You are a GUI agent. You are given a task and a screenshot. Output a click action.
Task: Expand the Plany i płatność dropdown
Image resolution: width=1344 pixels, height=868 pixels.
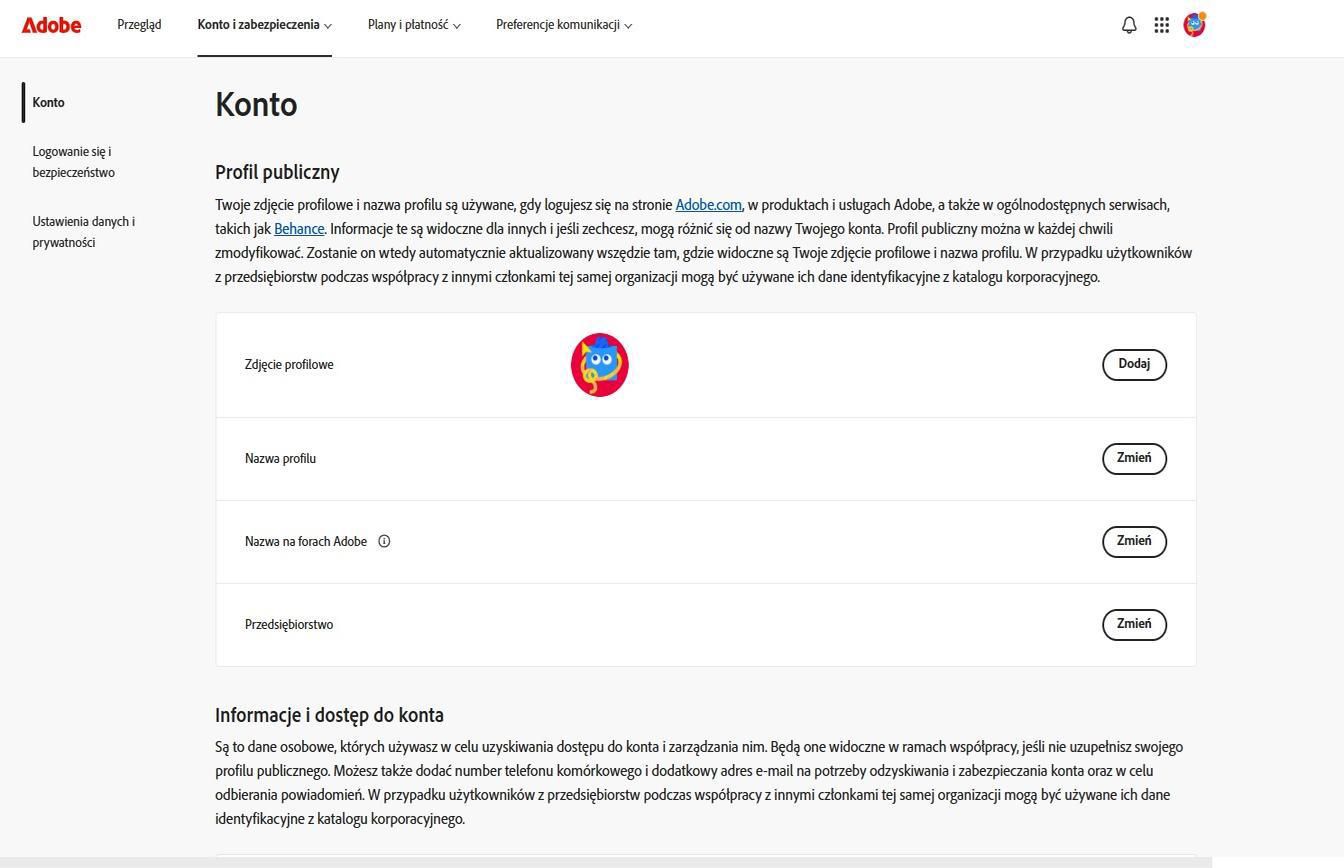414,25
